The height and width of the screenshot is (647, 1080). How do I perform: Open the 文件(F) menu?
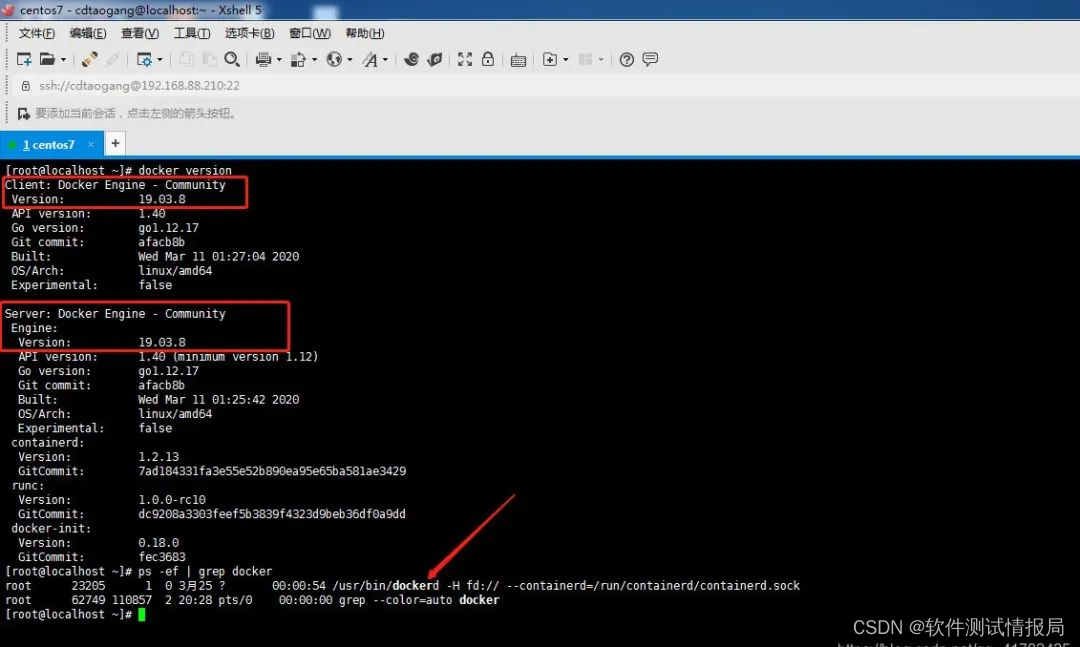coord(37,33)
